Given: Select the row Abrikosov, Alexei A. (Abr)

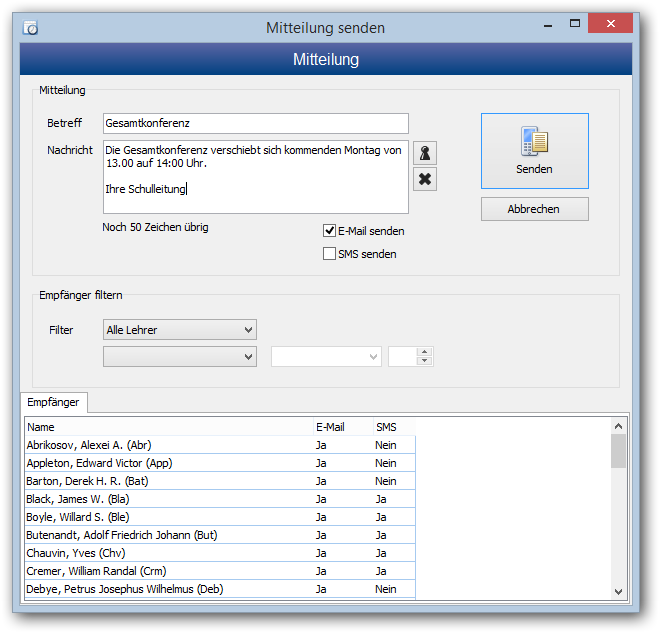Looking at the screenshot, I should 220,445.
